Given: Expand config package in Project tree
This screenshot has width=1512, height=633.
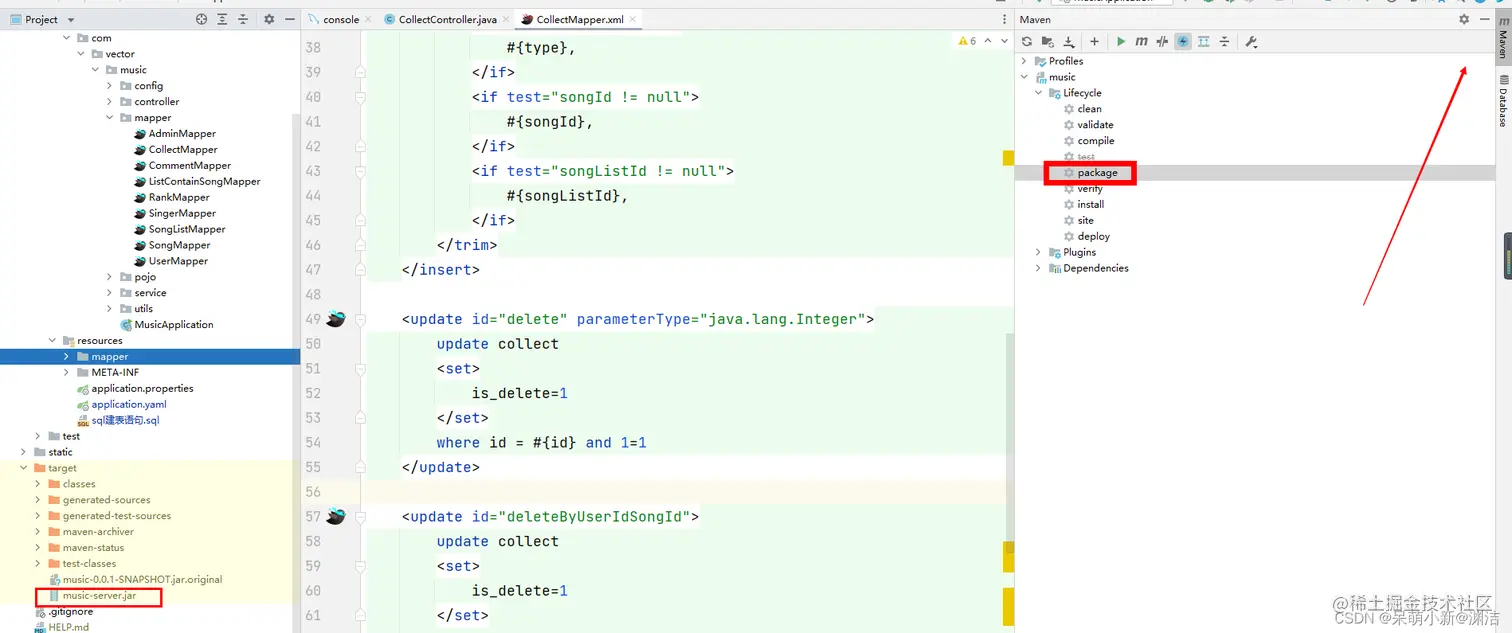Looking at the screenshot, I should click(x=110, y=86).
